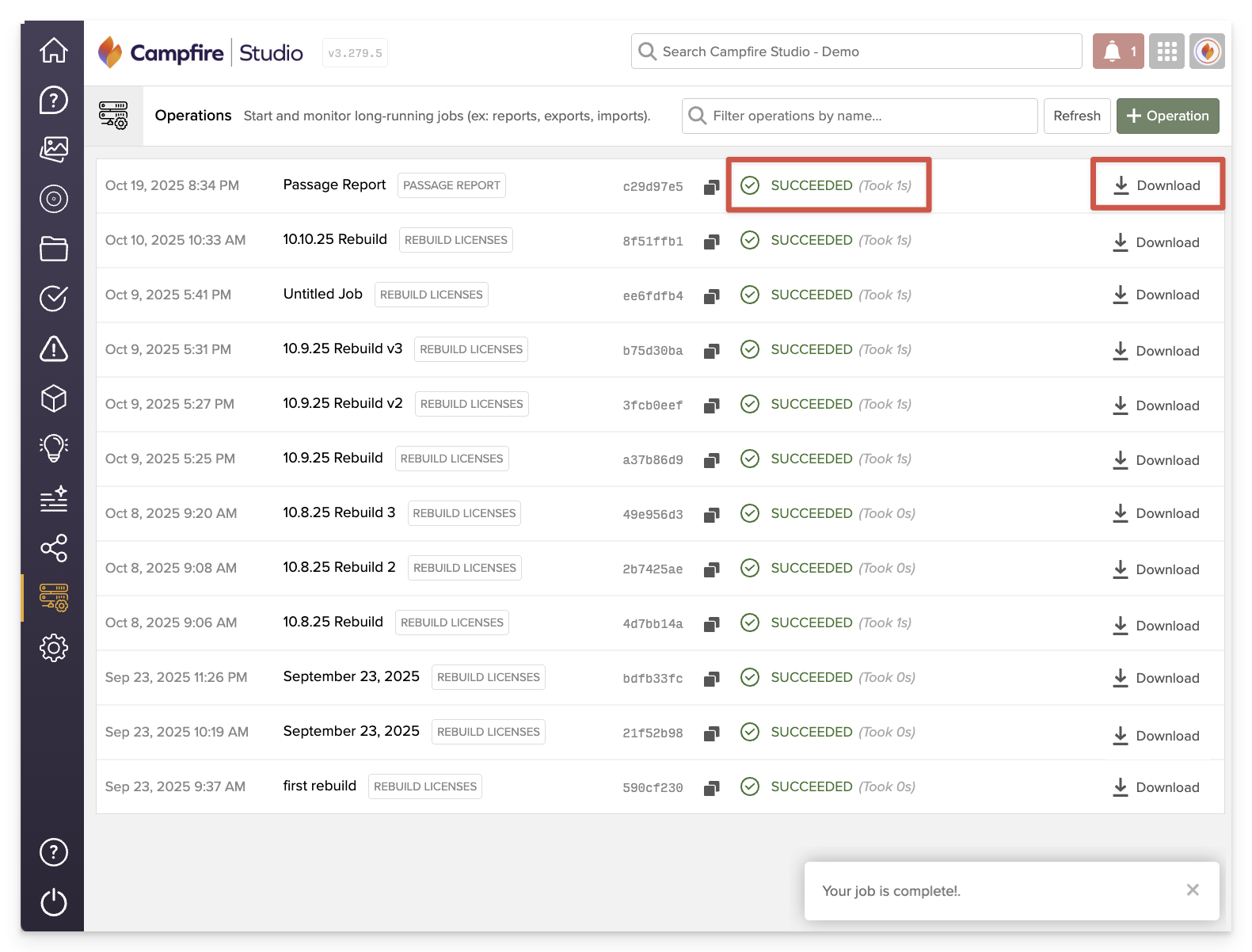Download the 10.9.25 Rebuild v3 result
Screen dimensions: 1252x952
pyautogui.click(x=1156, y=351)
